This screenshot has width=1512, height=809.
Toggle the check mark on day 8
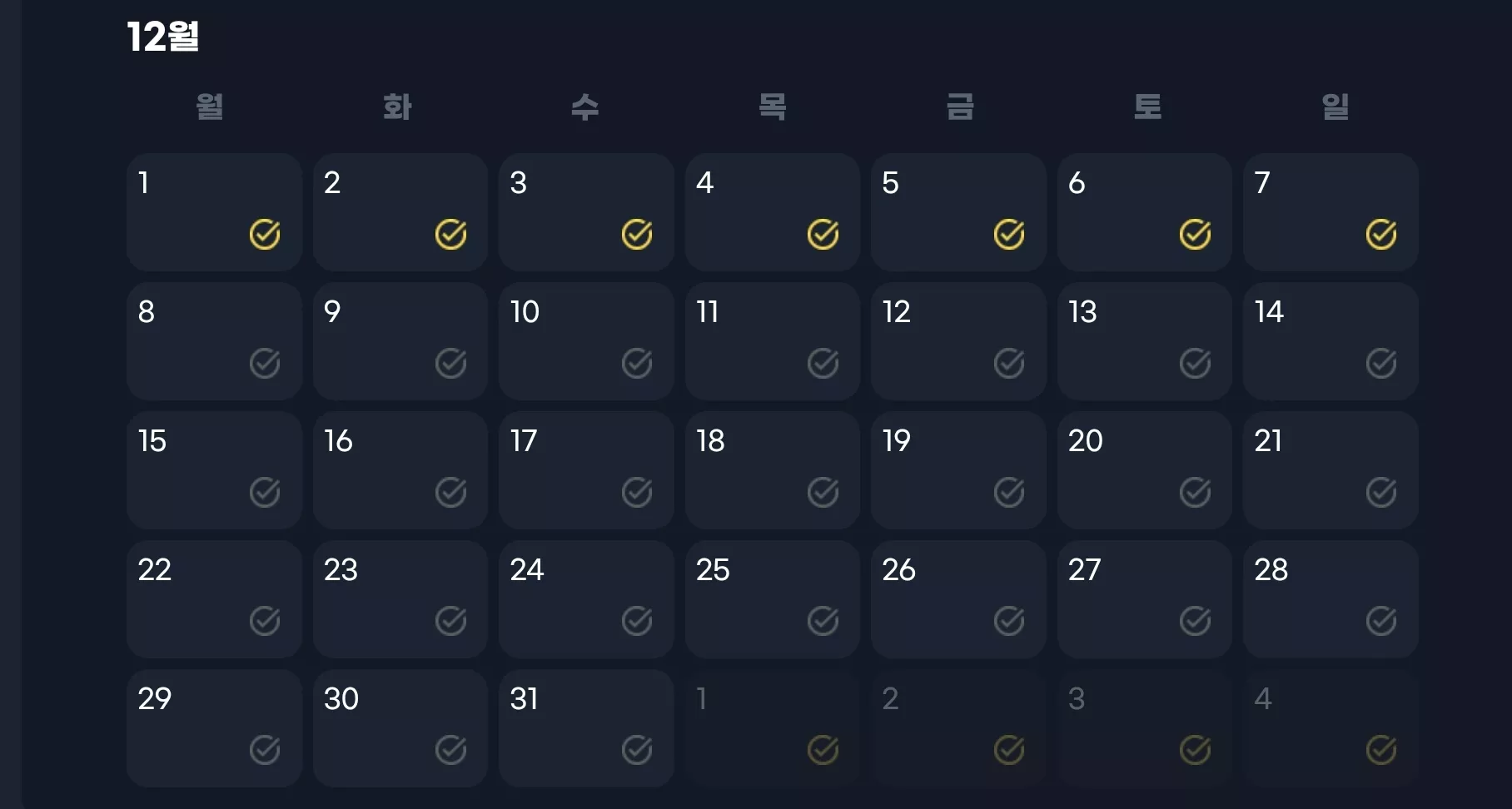(265, 364)
